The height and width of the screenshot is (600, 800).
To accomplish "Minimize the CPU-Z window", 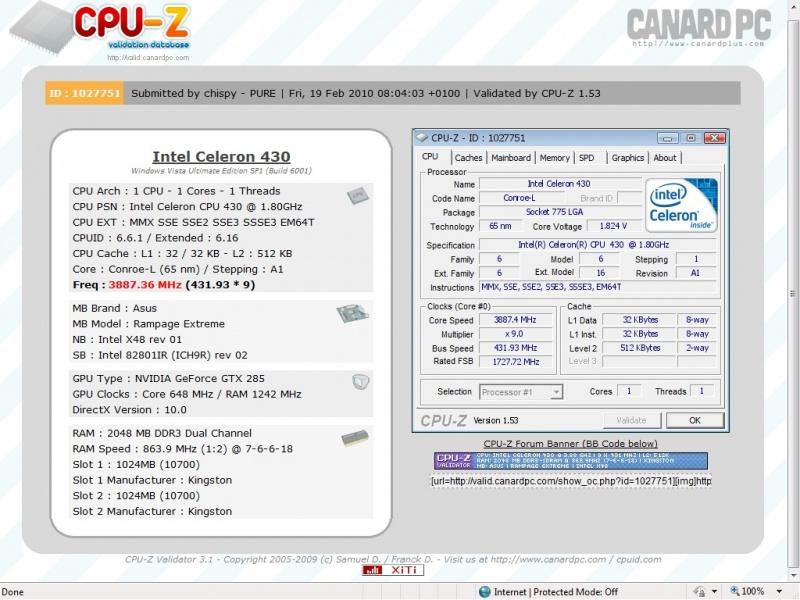I will (668, 138).
